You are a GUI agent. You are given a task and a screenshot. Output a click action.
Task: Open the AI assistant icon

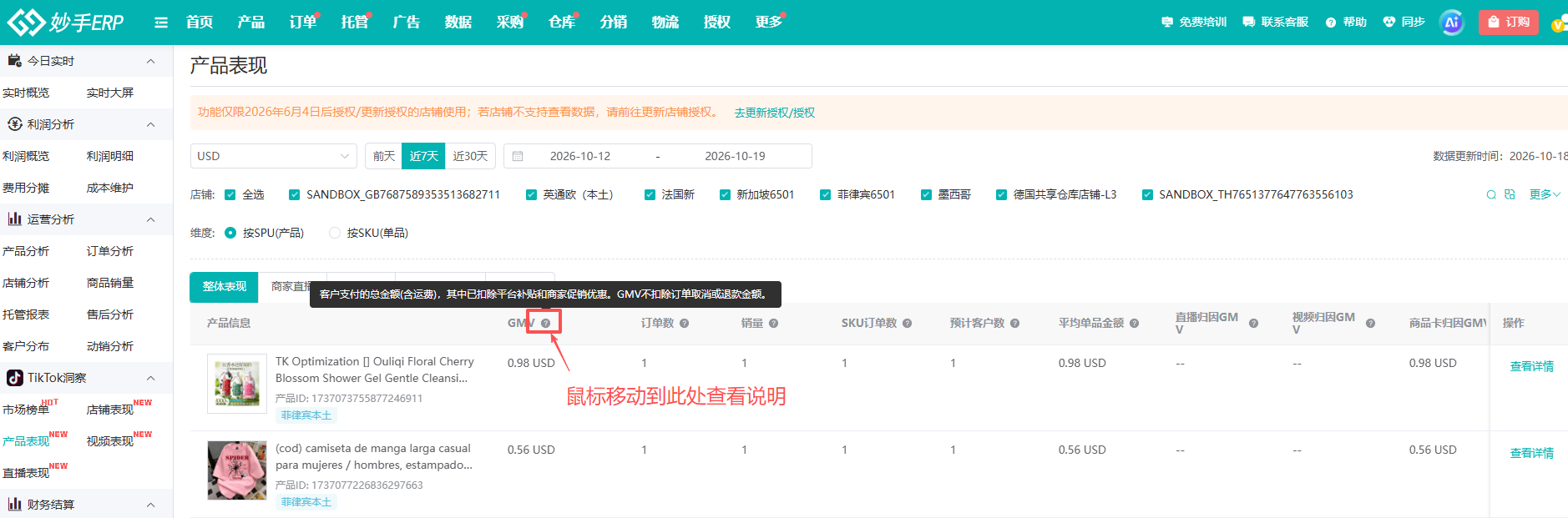(1452, 23)
